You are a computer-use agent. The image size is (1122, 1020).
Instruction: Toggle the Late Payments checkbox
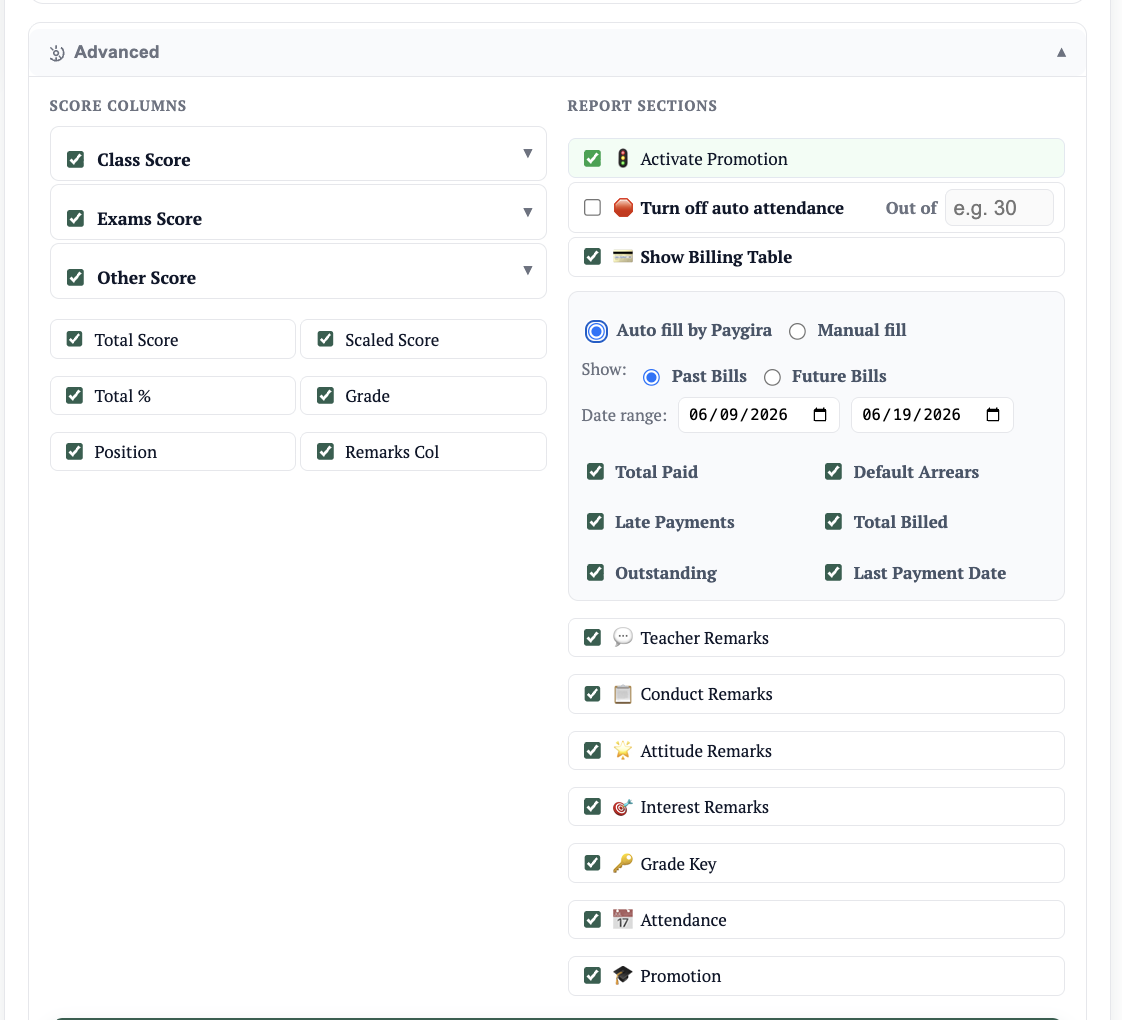click(595, 521)
